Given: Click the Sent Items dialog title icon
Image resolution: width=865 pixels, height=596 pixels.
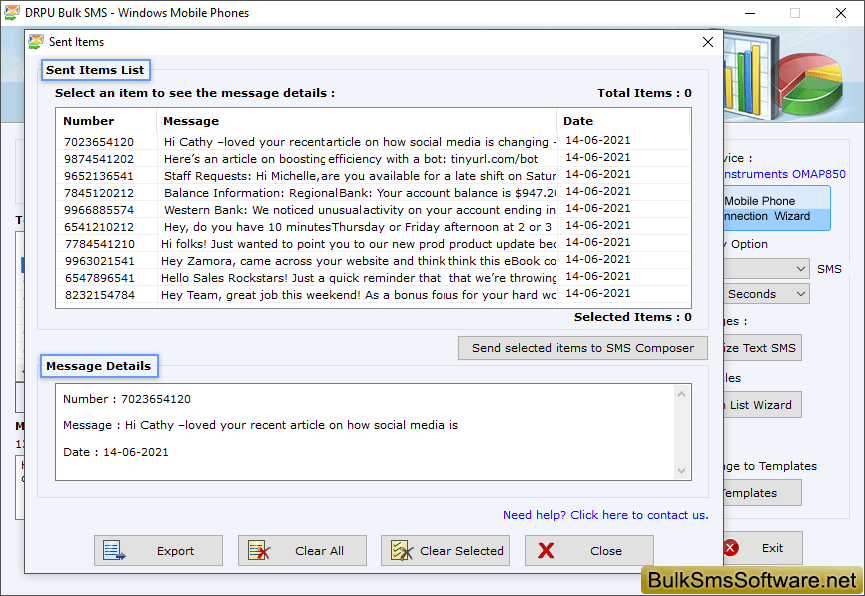Looking at the screenshot, I should click(x=36, y=41).
